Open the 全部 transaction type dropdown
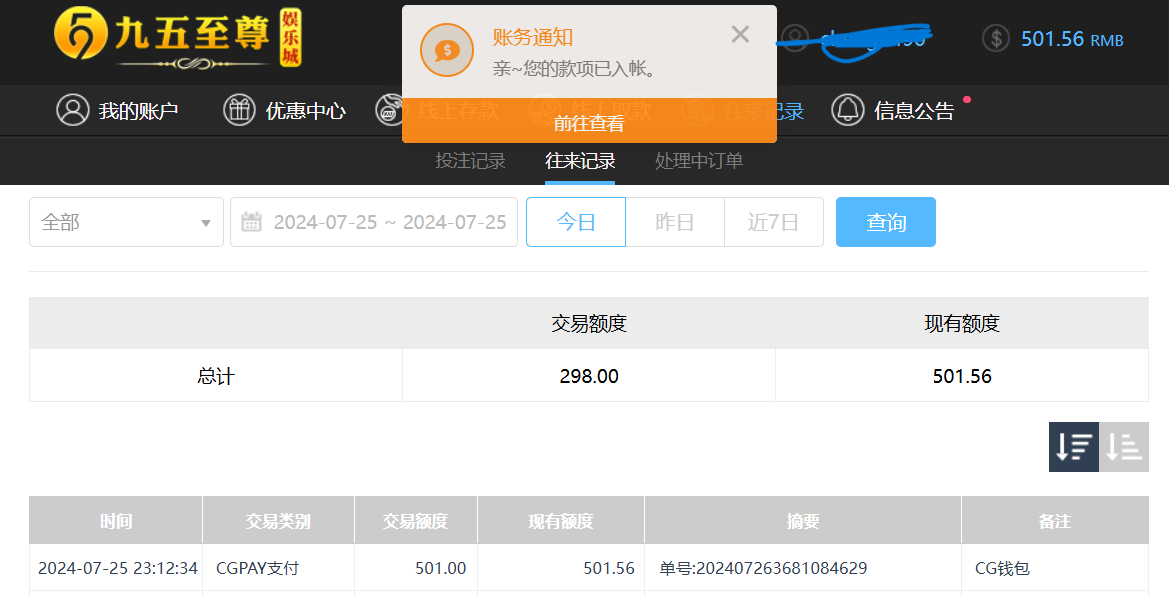The height and width of the screenshot is (597, 1169). tap(126, 222)
